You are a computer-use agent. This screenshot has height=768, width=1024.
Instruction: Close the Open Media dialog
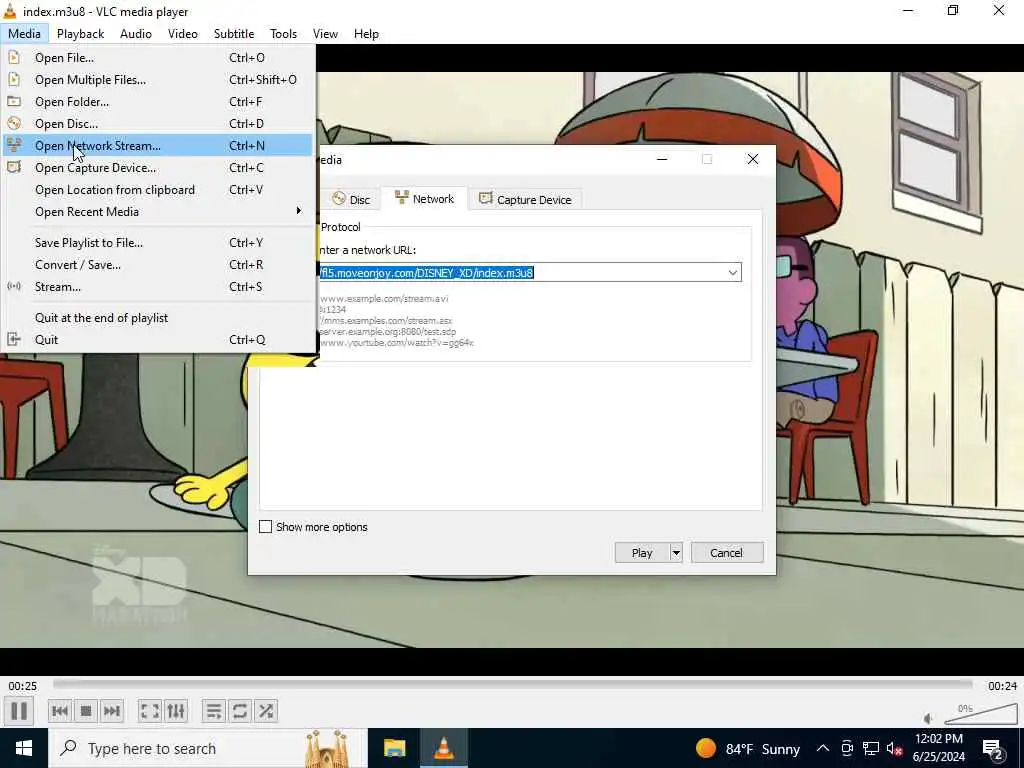click(753, 159)
